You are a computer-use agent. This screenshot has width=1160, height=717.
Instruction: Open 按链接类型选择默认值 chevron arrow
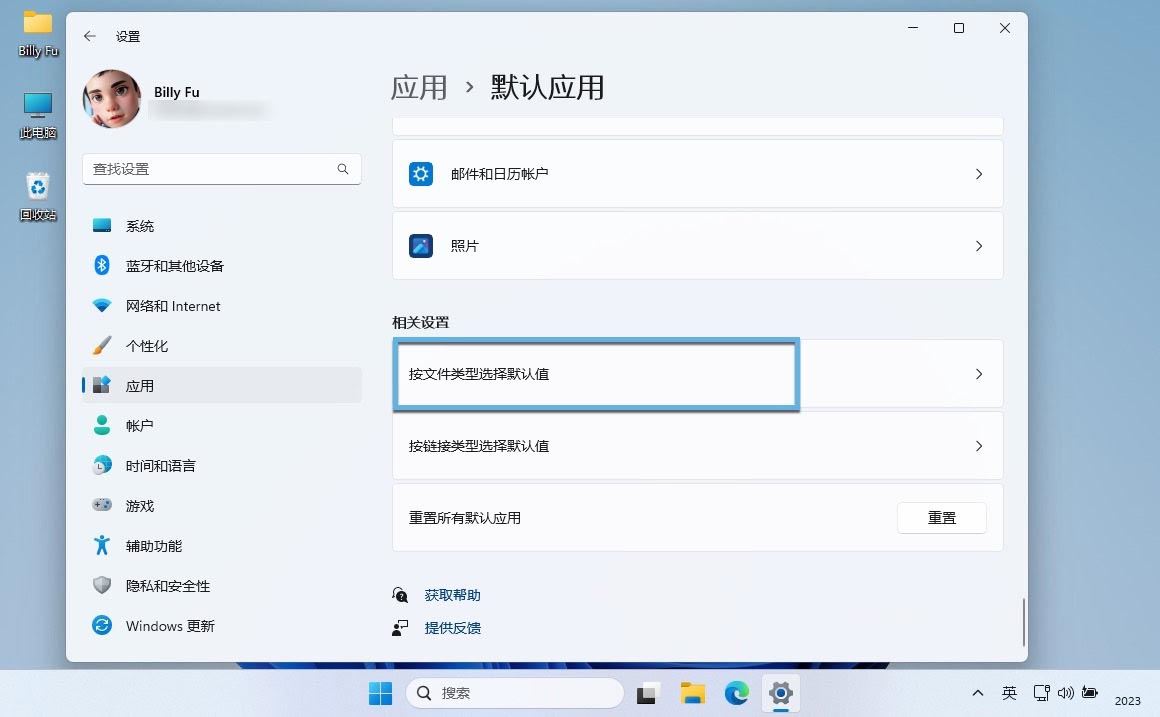(979, 446)
